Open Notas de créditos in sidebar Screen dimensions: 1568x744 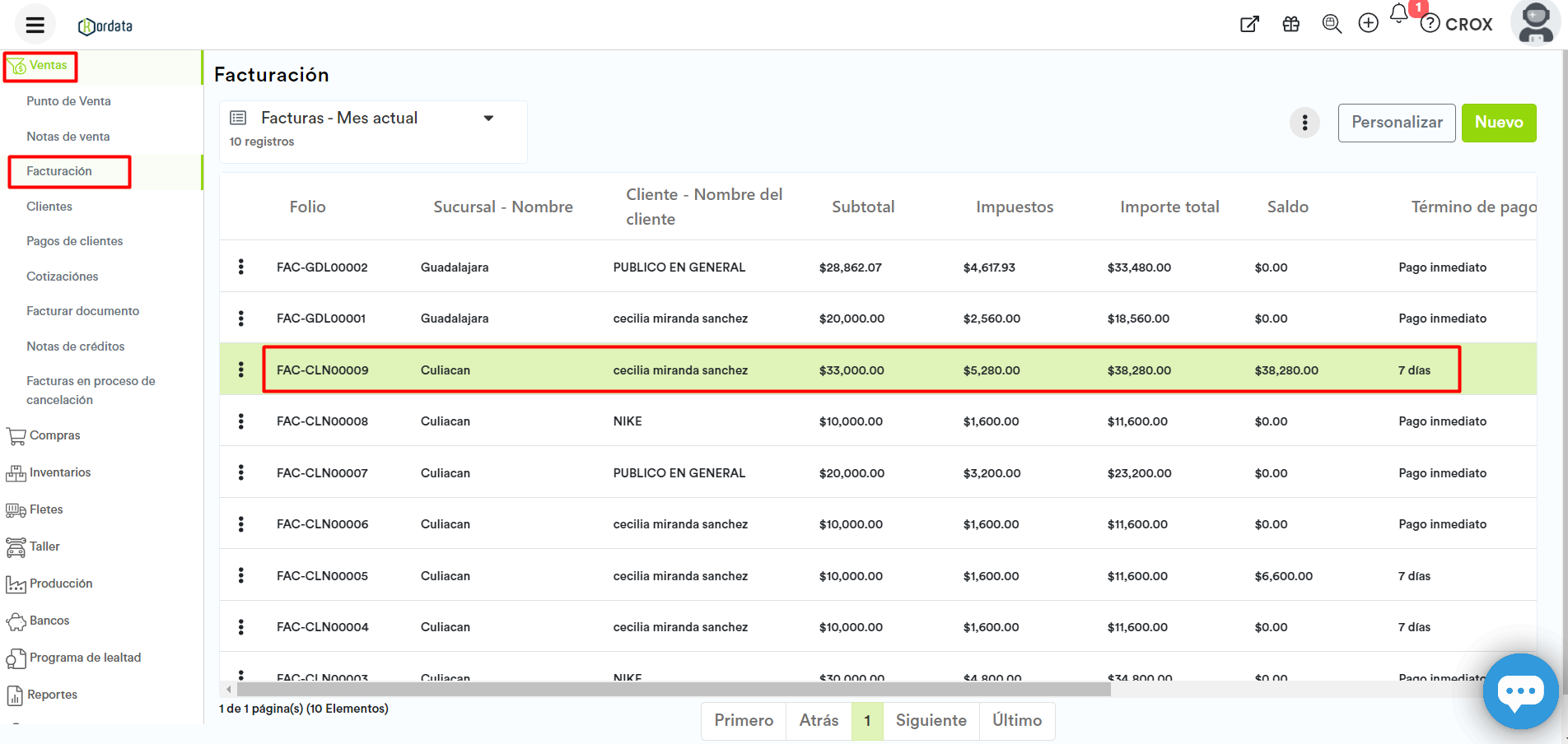click(75, 346)
